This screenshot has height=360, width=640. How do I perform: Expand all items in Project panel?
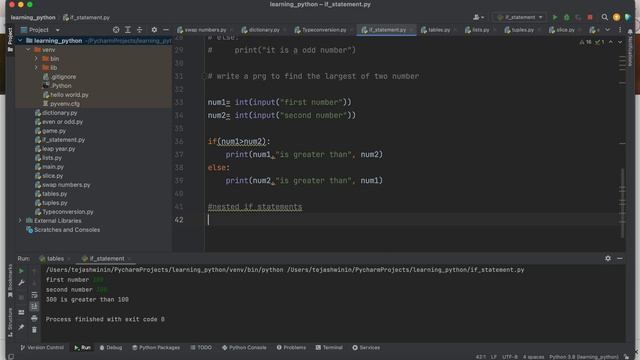coord(128,30)
